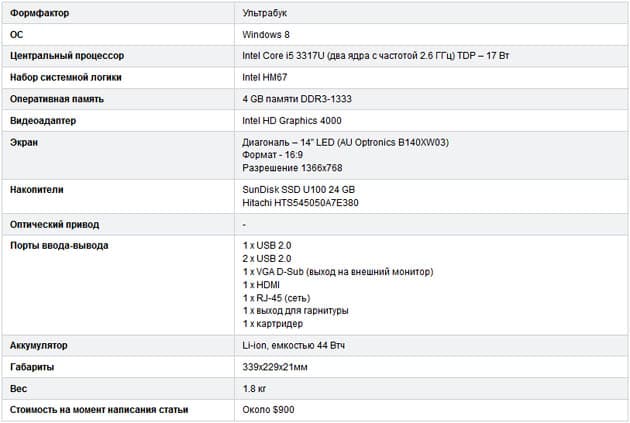Click the Windows 8 text
Image resolution: width=630 pixels, height=423 pixels.
point(266,35)
